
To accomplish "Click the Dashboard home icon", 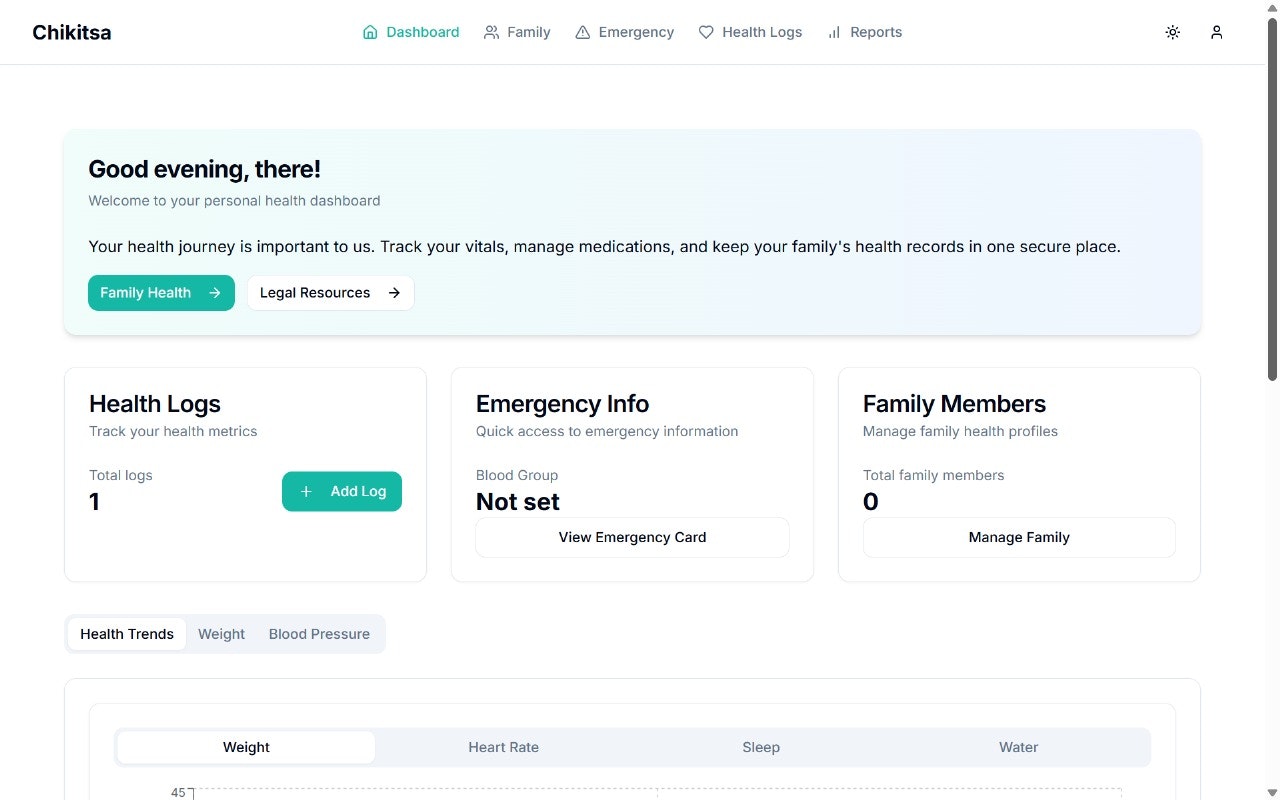I will tap(370, 32).
